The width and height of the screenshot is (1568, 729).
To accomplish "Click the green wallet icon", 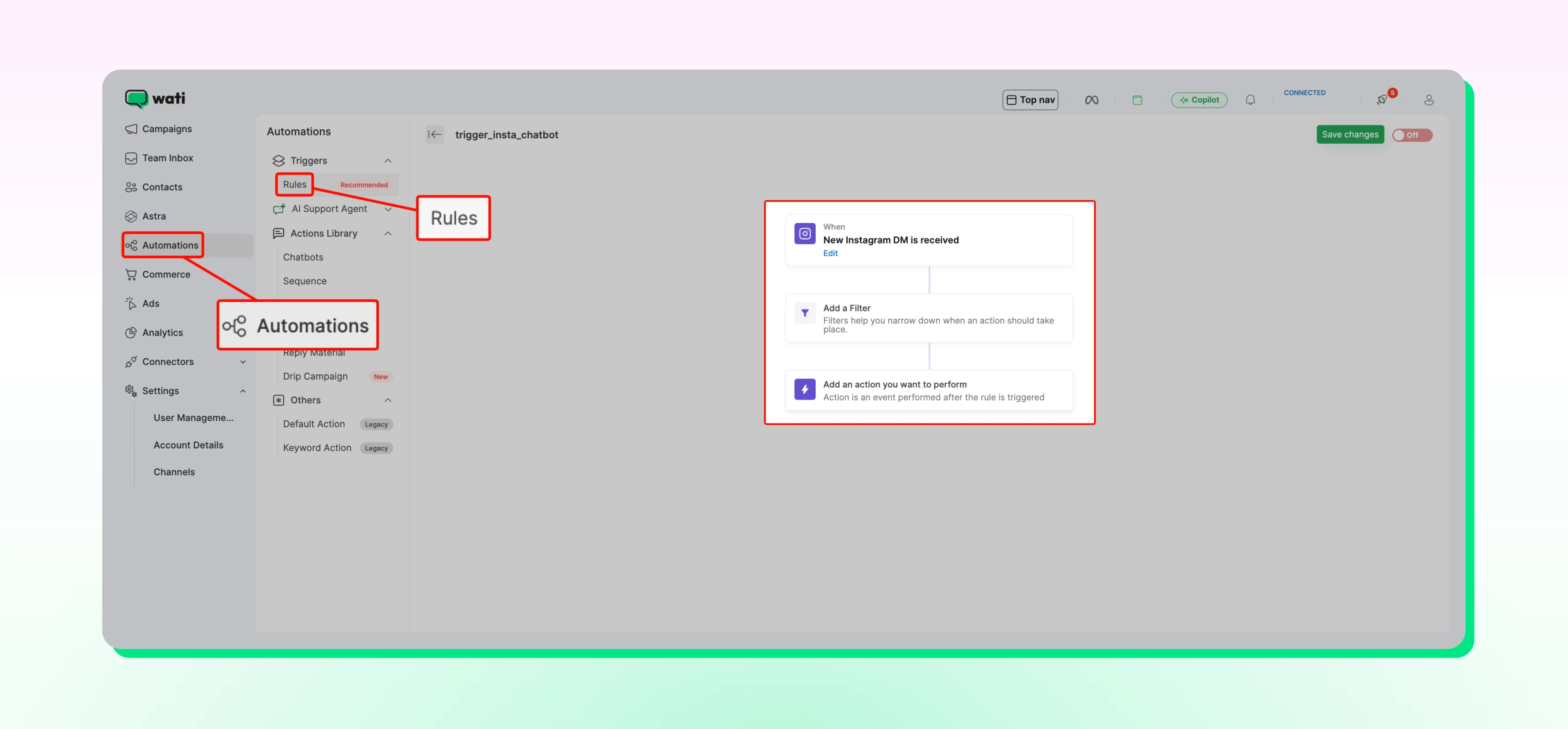I will point(1137,100).
